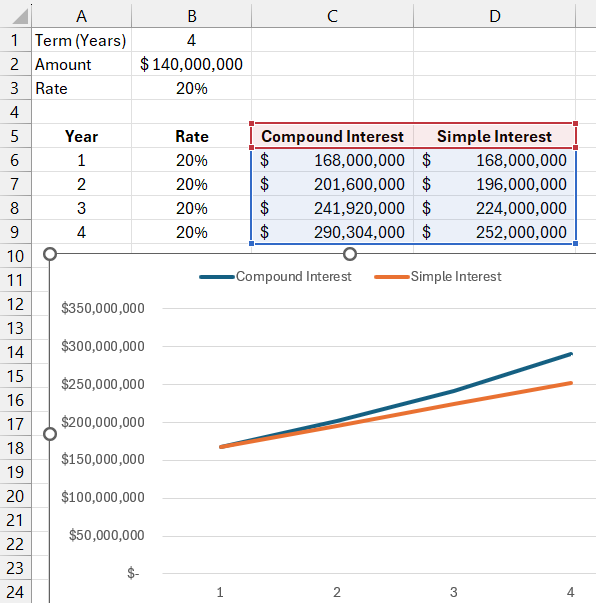Select column D header
This screenshot has height=603, width=596.
[x=494, y=16]
